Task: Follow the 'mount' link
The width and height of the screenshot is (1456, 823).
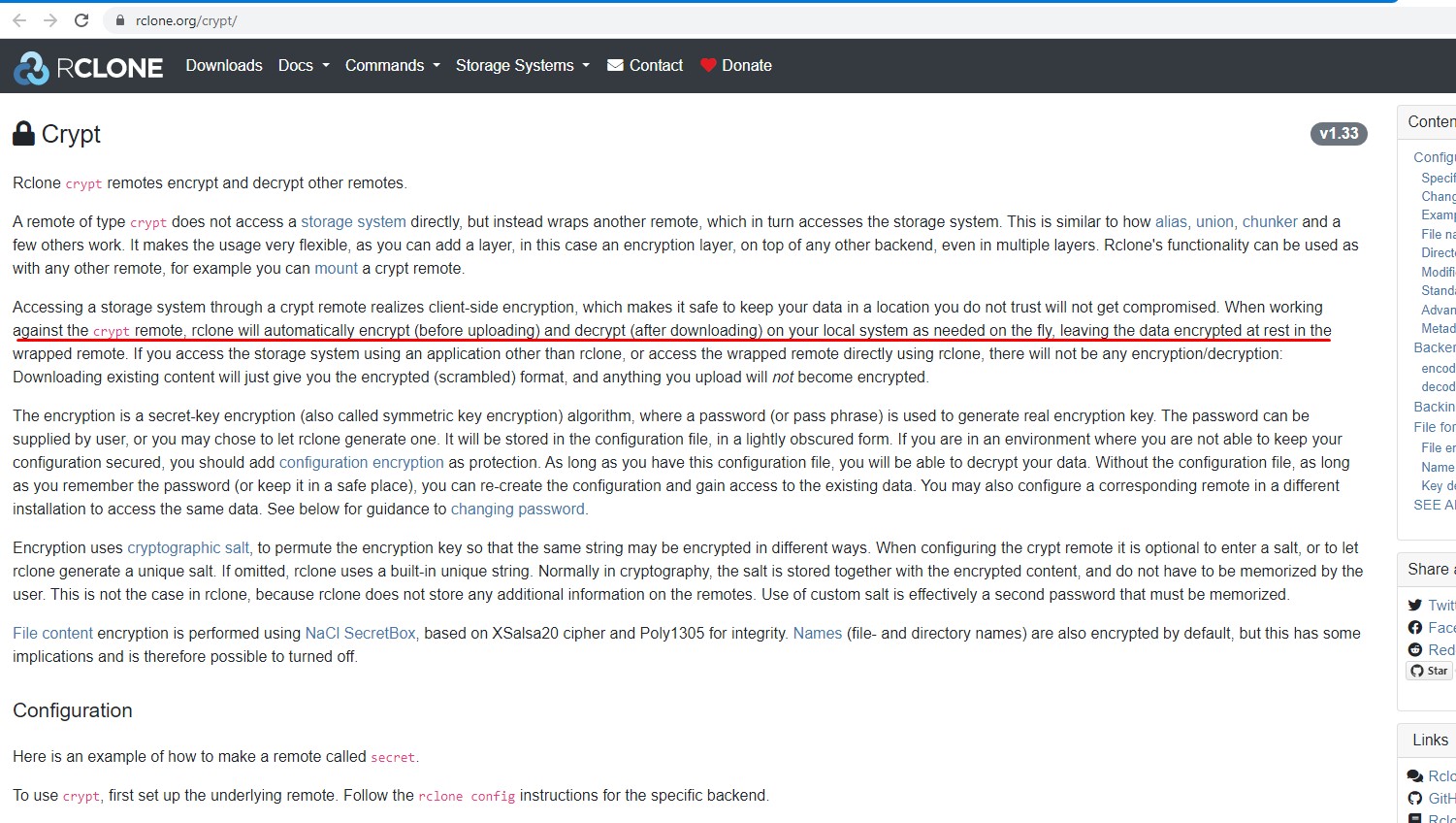Action: pyautogui.click(x=336, y=269)
